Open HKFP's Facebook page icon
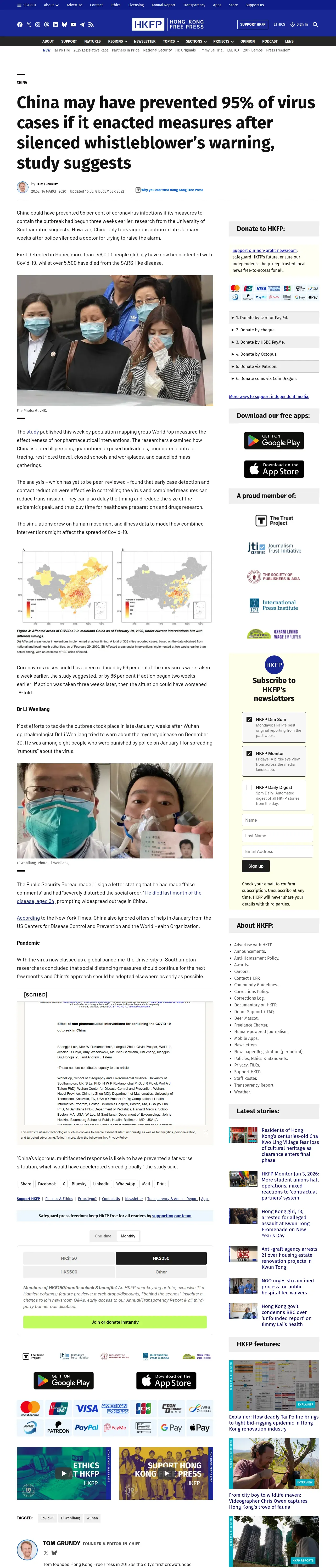 (20, 25)
